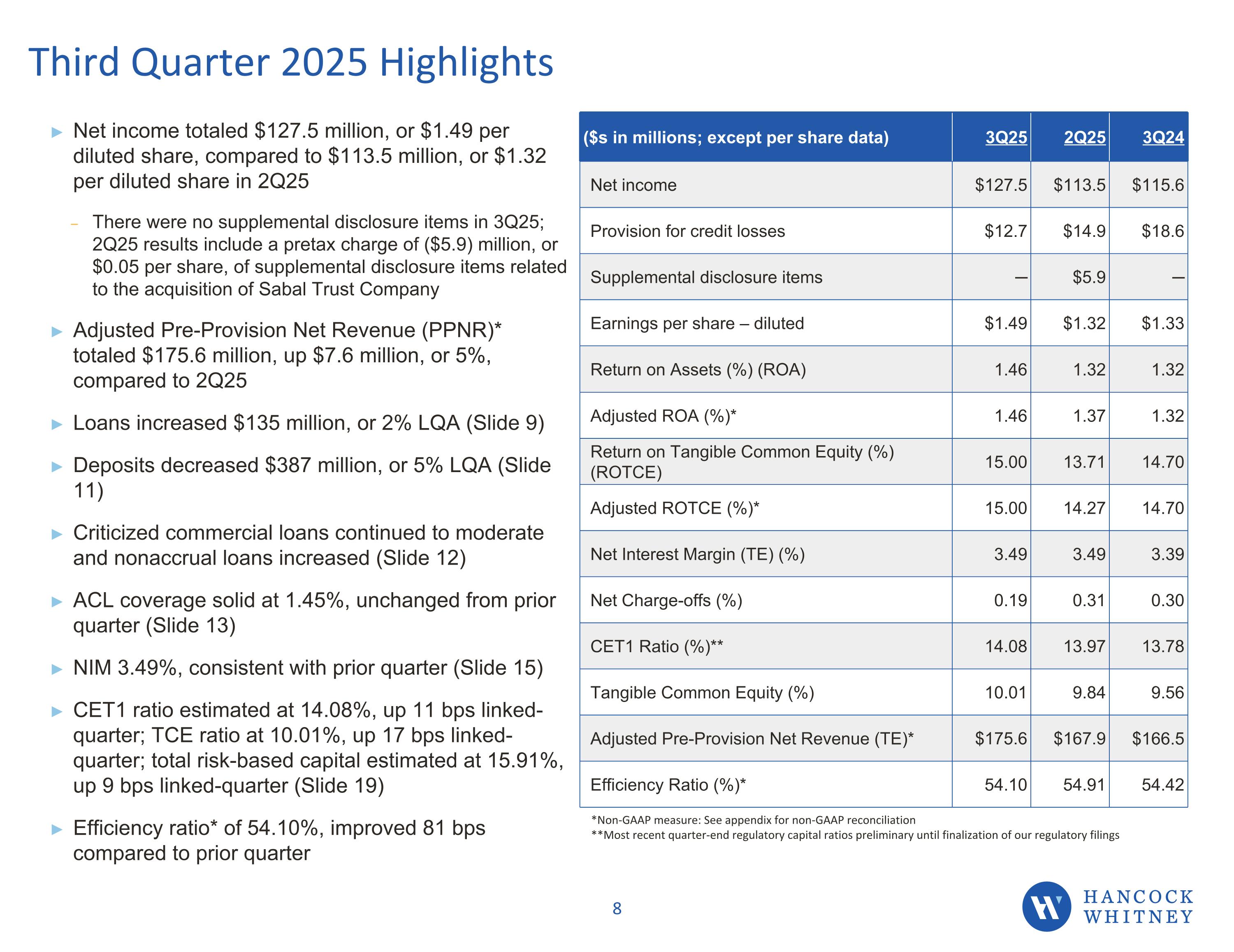Click the Net income row label
The height and width of the screenshot is (952, 1234).
pos(633,185)
